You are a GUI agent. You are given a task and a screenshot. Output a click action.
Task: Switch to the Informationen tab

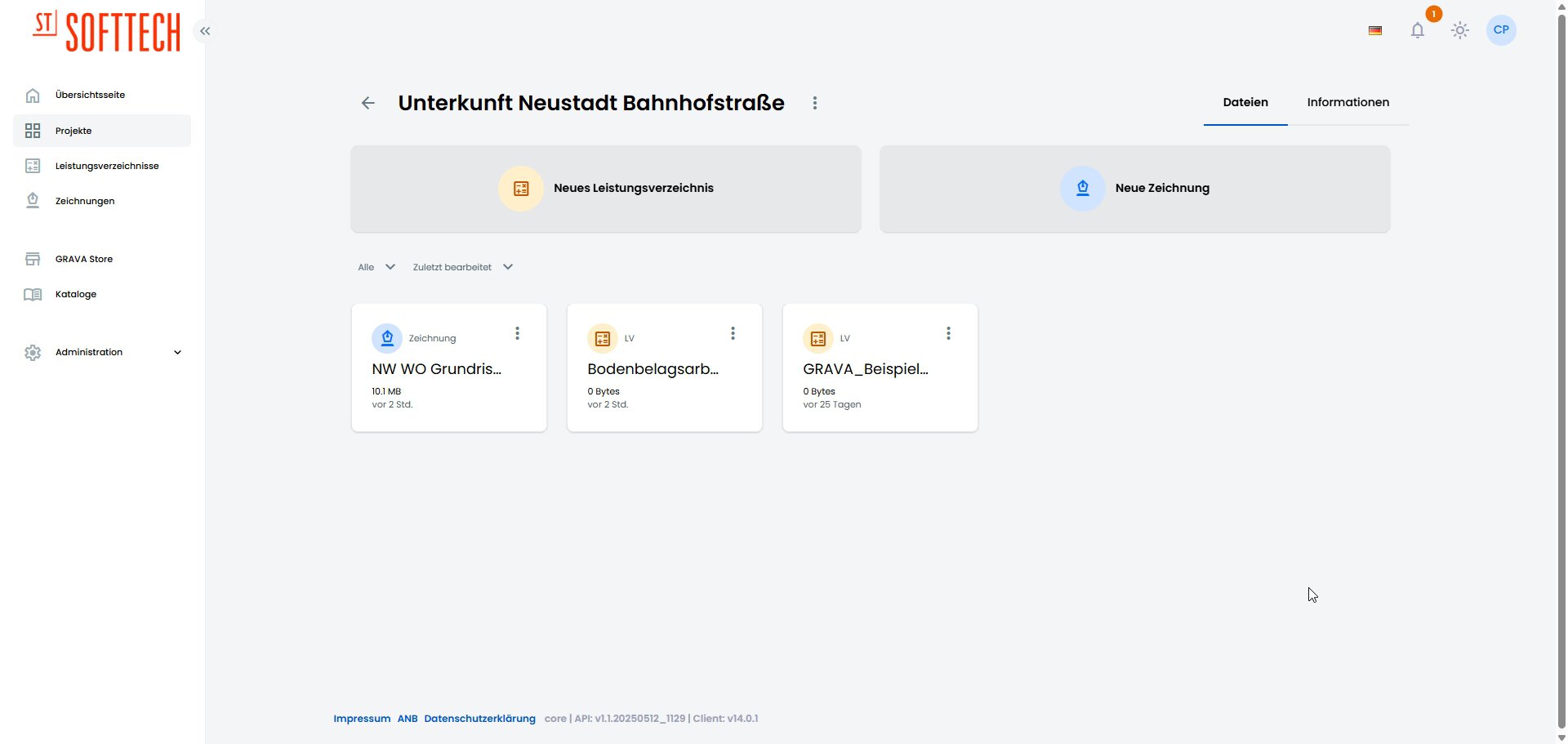[x=1347, y=102]
